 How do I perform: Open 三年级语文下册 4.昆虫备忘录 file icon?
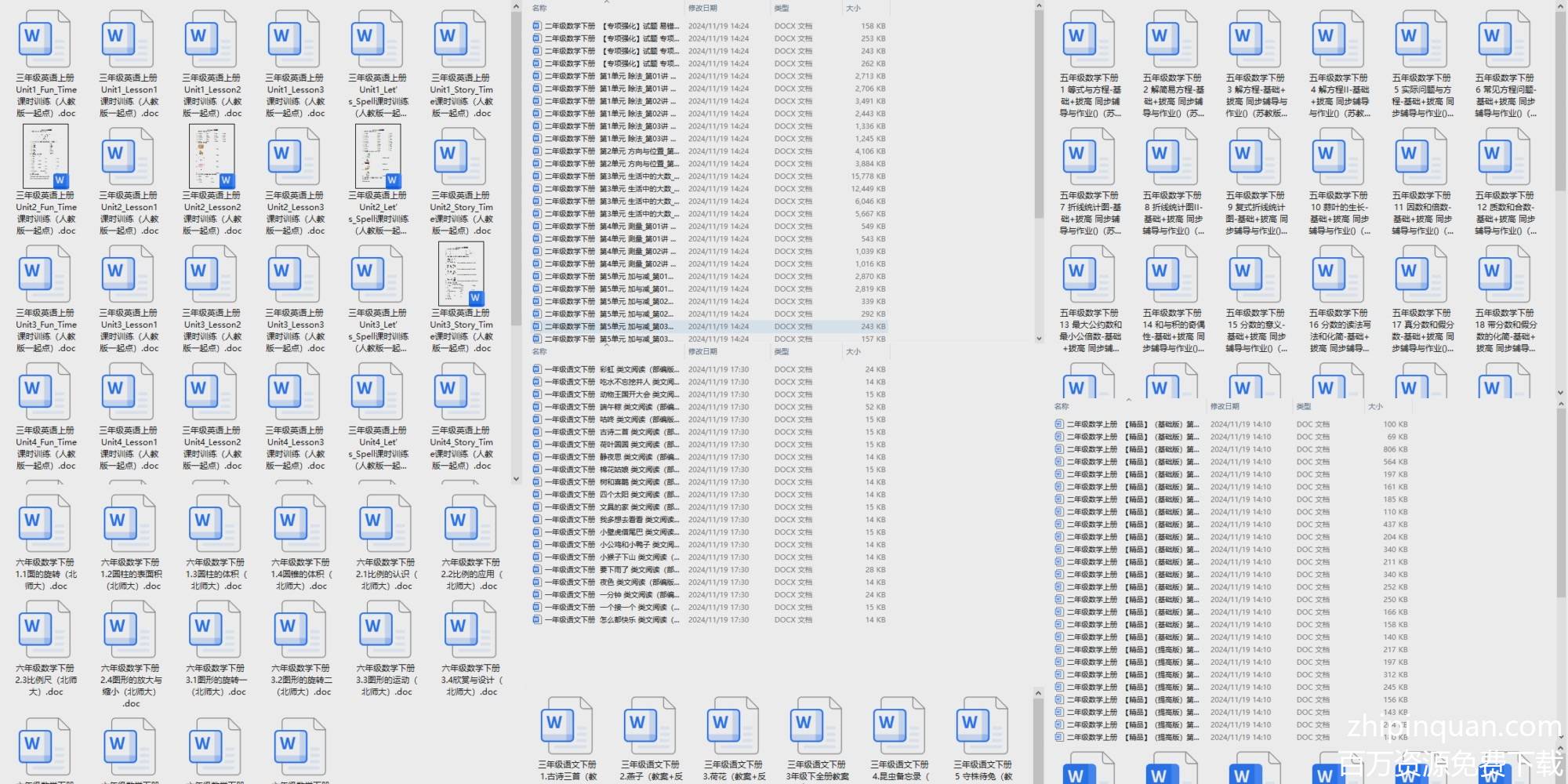[x=900, y=727]
